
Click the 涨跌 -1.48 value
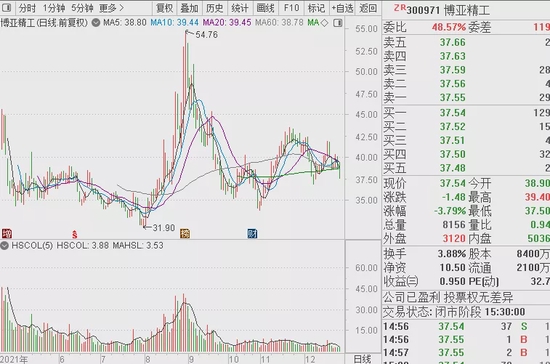click(454, 197)
